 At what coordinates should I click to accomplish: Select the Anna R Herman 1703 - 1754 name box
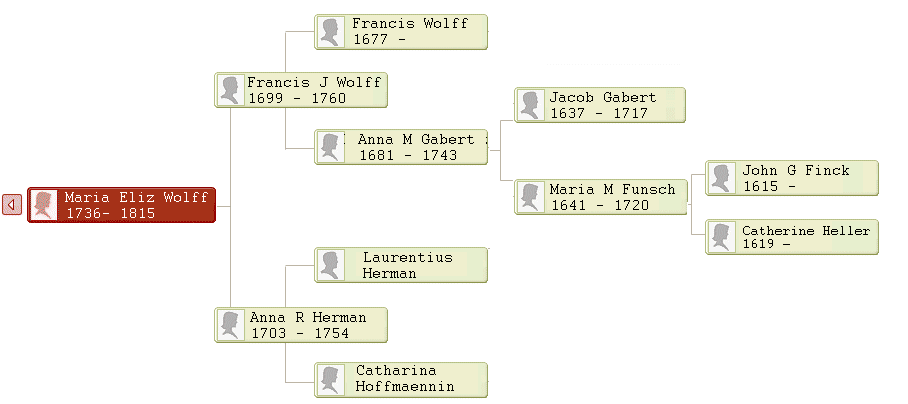tap(311, 325)
